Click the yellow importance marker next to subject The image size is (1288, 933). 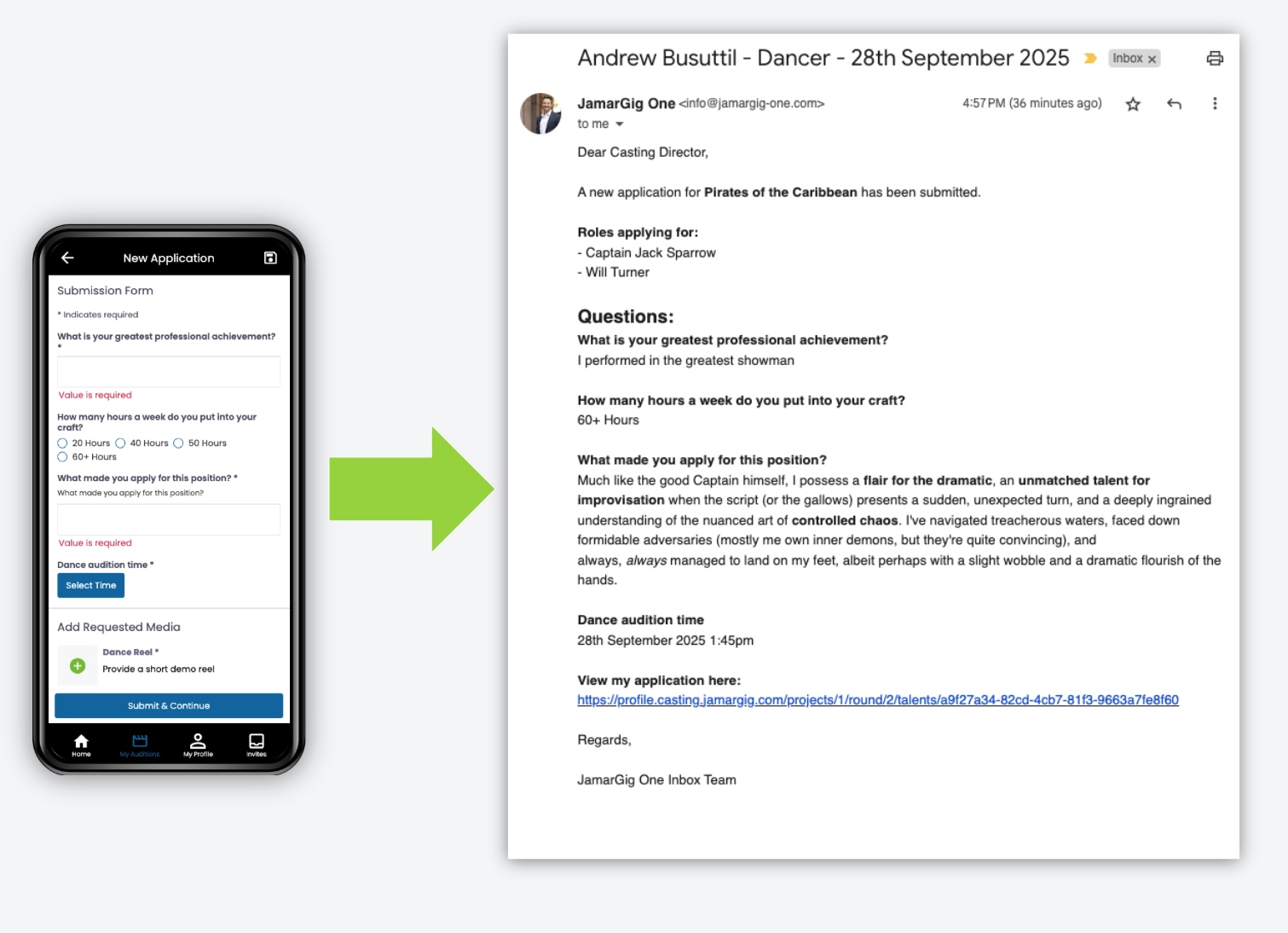1090,58
